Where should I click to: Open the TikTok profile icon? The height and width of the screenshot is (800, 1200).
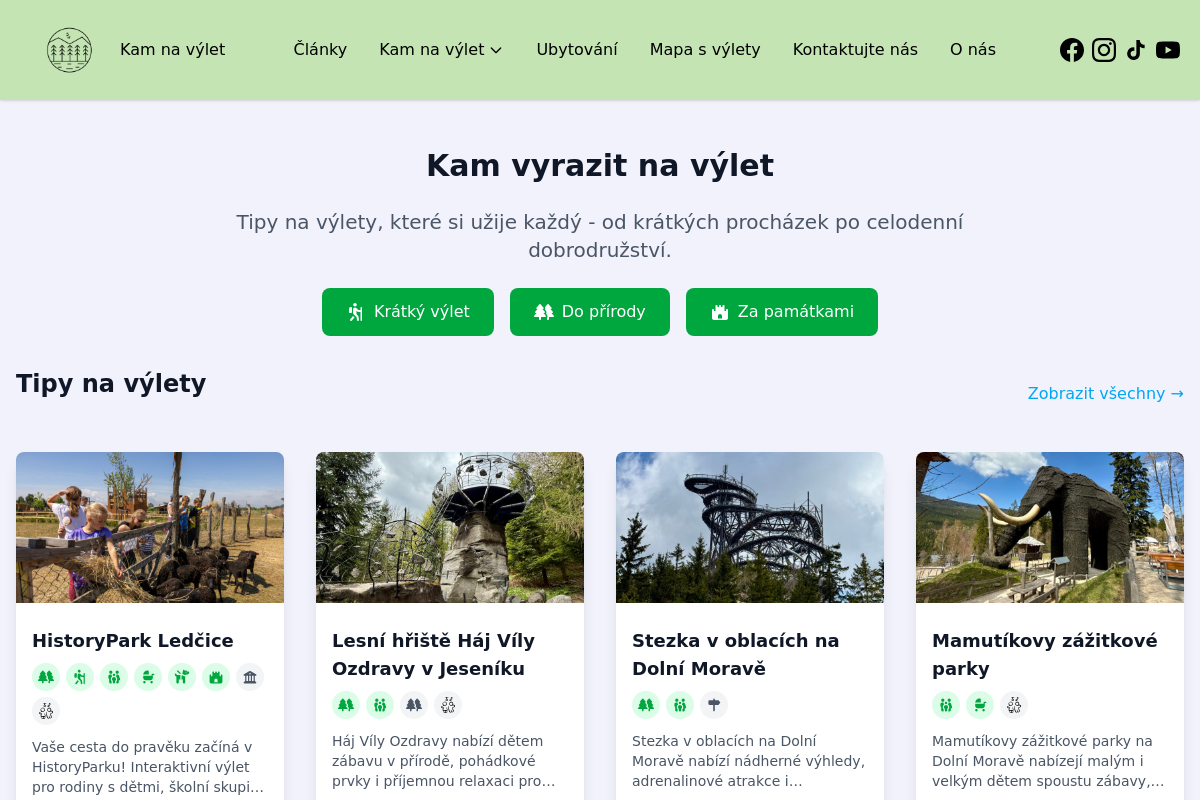point(1136,50)
